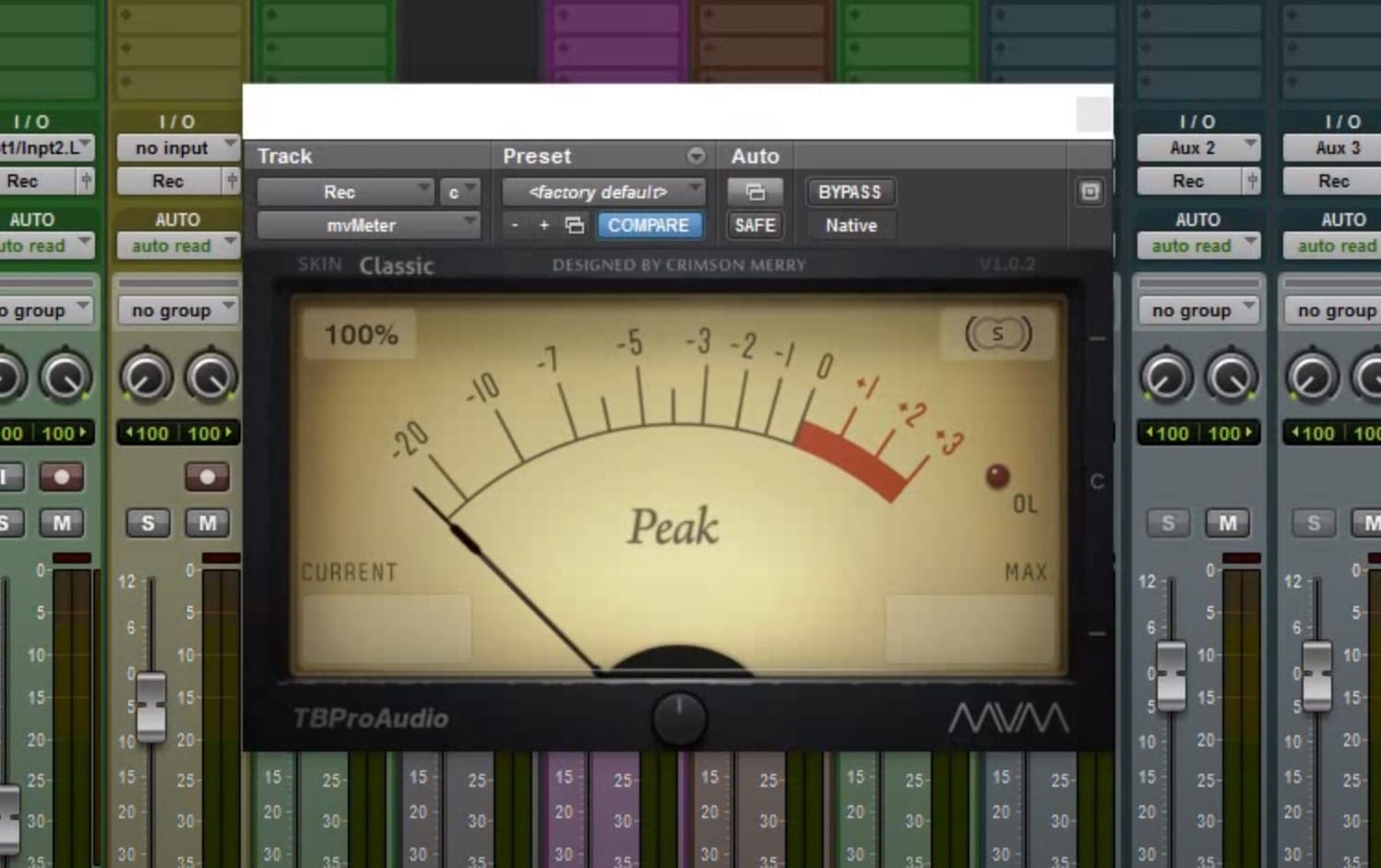The width and height of the screenshot is (1381, 868).
Task: Open output window icon next to no input Rec
Action: pos(232,181)
